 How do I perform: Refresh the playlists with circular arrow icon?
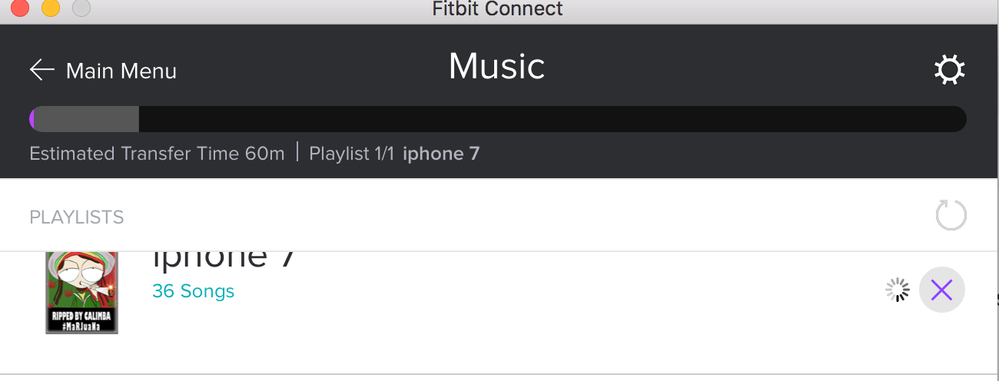[951, 215]
